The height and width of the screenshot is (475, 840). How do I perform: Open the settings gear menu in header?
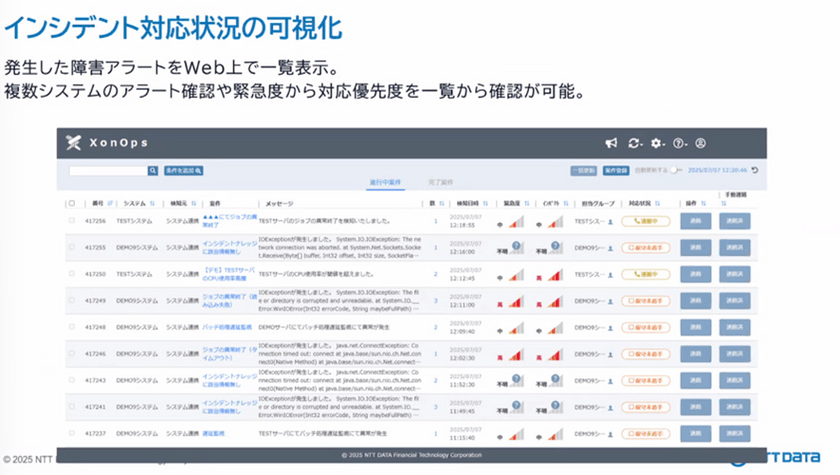tap(657, 144)
